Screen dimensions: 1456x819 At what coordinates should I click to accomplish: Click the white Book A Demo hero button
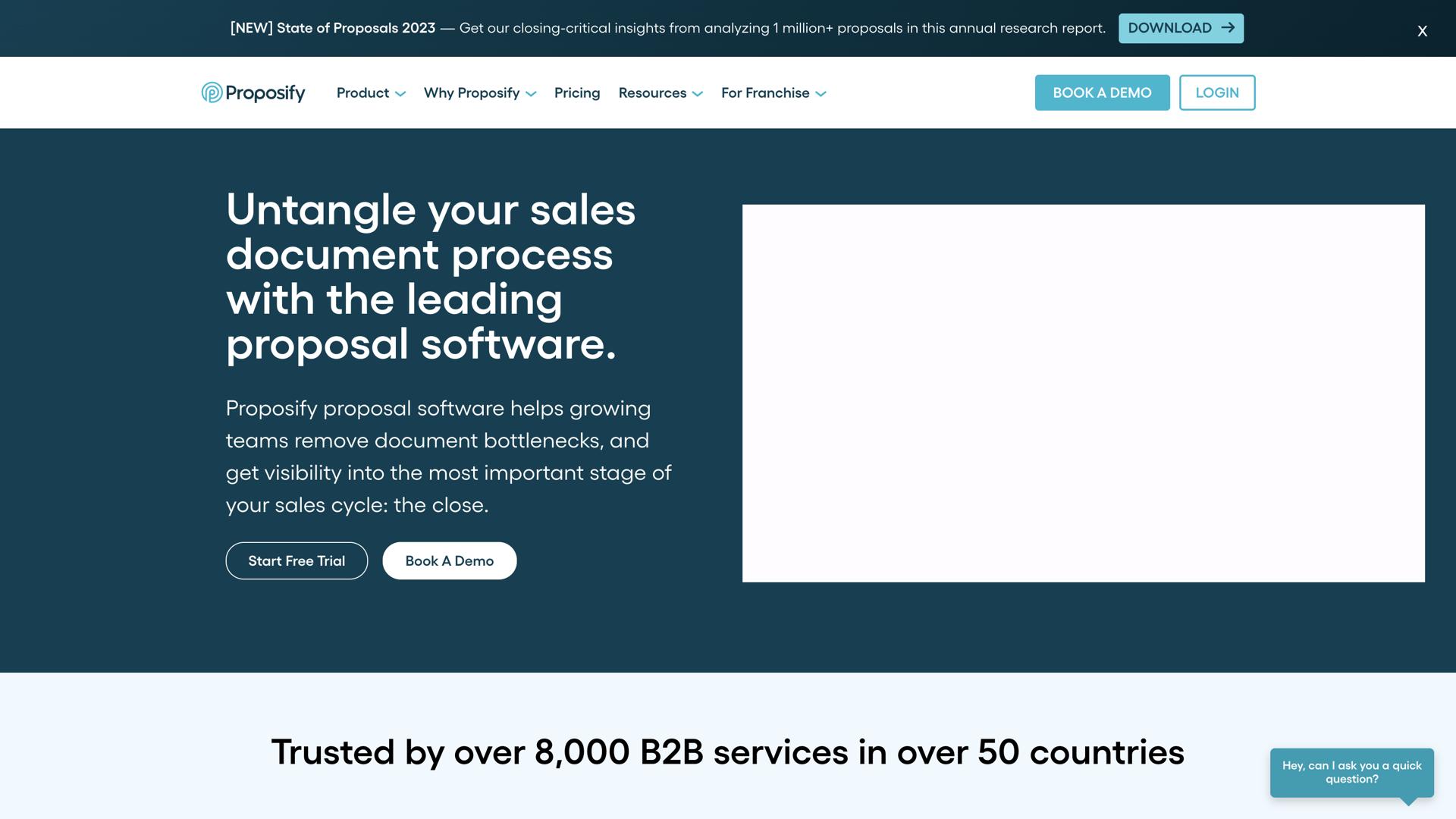449,561
